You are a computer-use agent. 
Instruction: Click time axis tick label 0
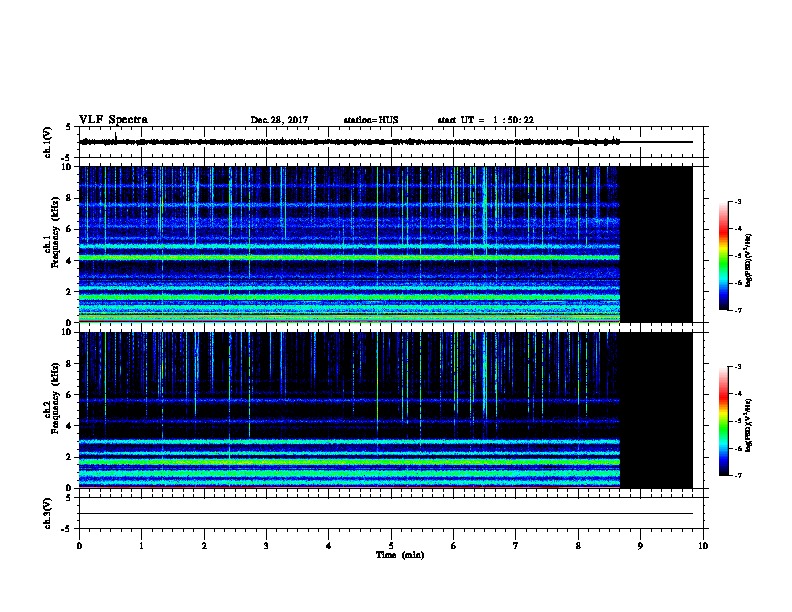(x=79, y=546)
